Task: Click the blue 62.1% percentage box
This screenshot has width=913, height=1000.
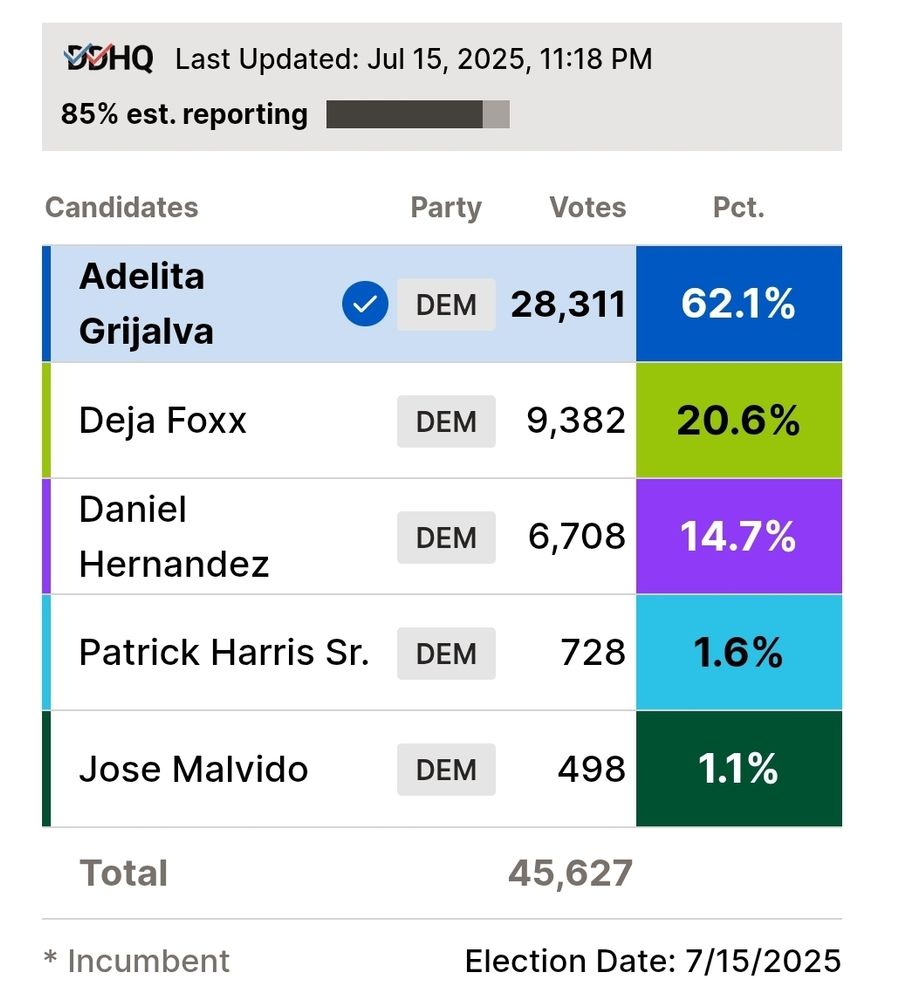Action: point(739,304)
